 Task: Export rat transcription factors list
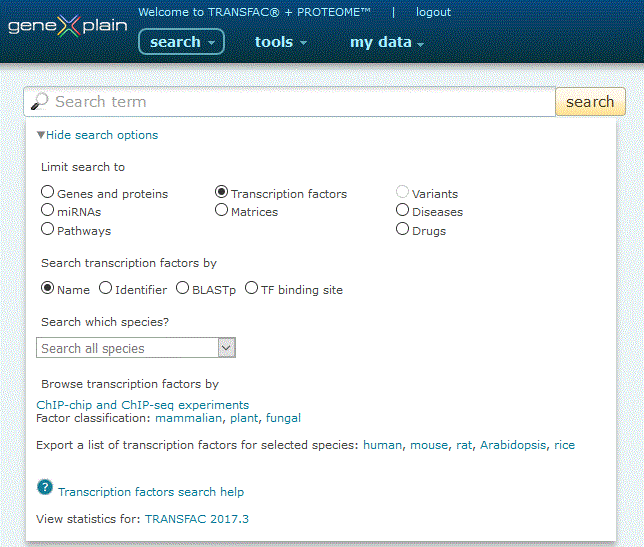tap(464, 445)
